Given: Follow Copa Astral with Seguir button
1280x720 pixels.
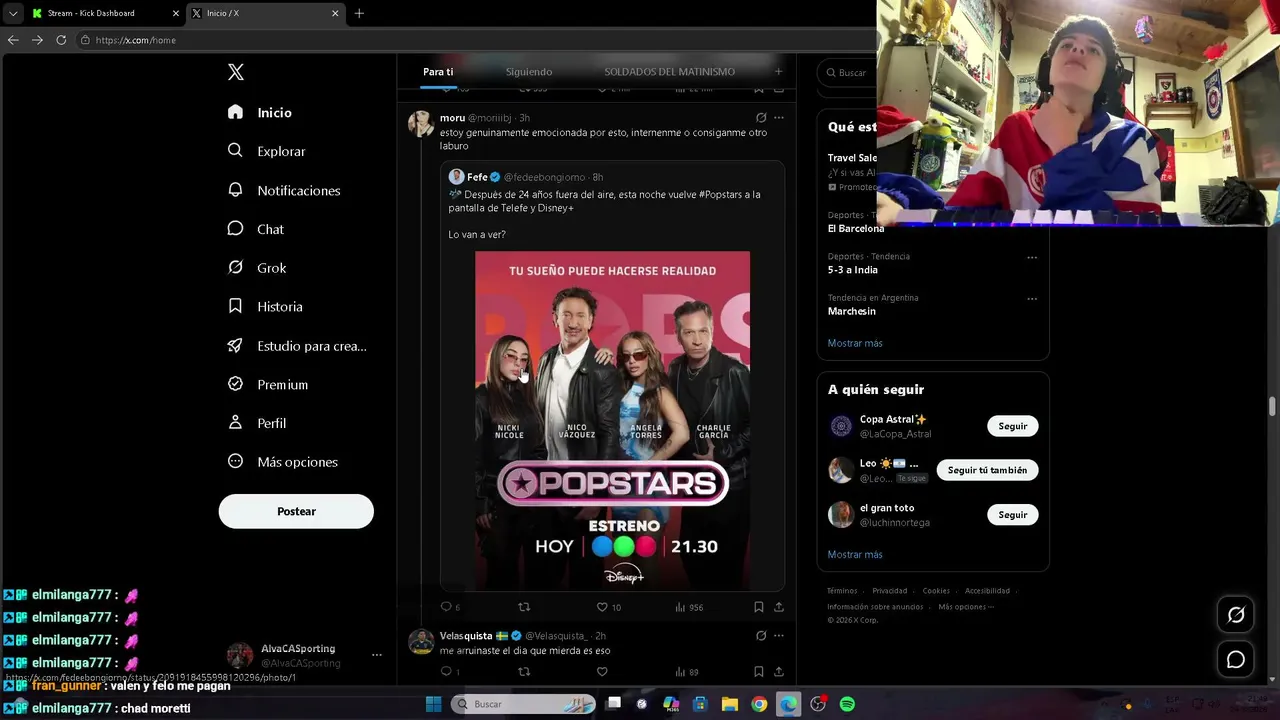Looking at the screenshot, I should (x=1013, y=426).
